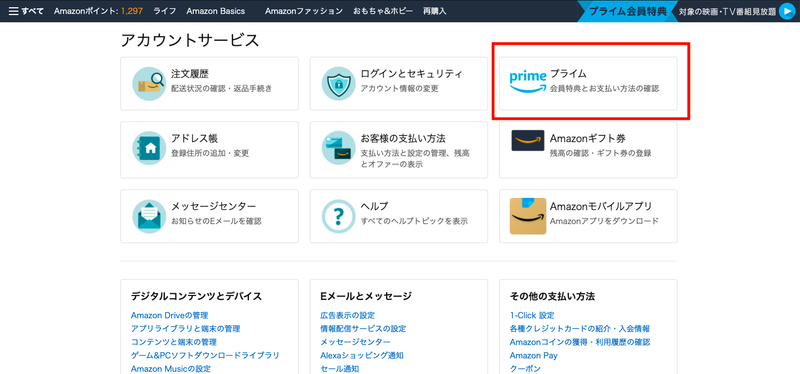This screenshot has height=374, width=800.
Task: Open Amazonギフト券 card title
Action: pyautogui.click(x=588, y=138)
